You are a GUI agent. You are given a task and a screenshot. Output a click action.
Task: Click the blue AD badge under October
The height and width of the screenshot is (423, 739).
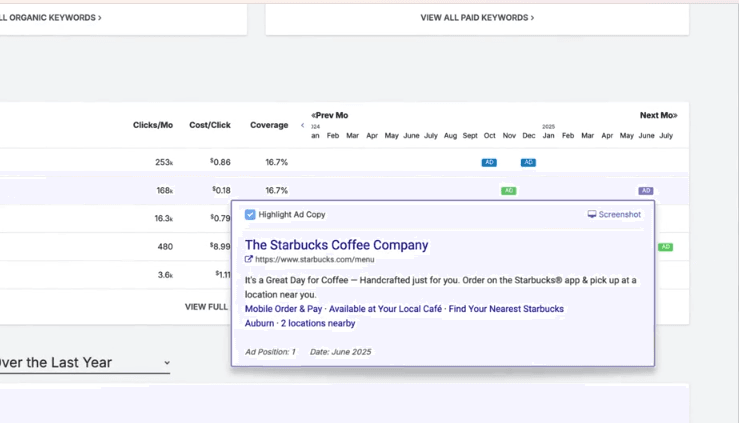489,162
